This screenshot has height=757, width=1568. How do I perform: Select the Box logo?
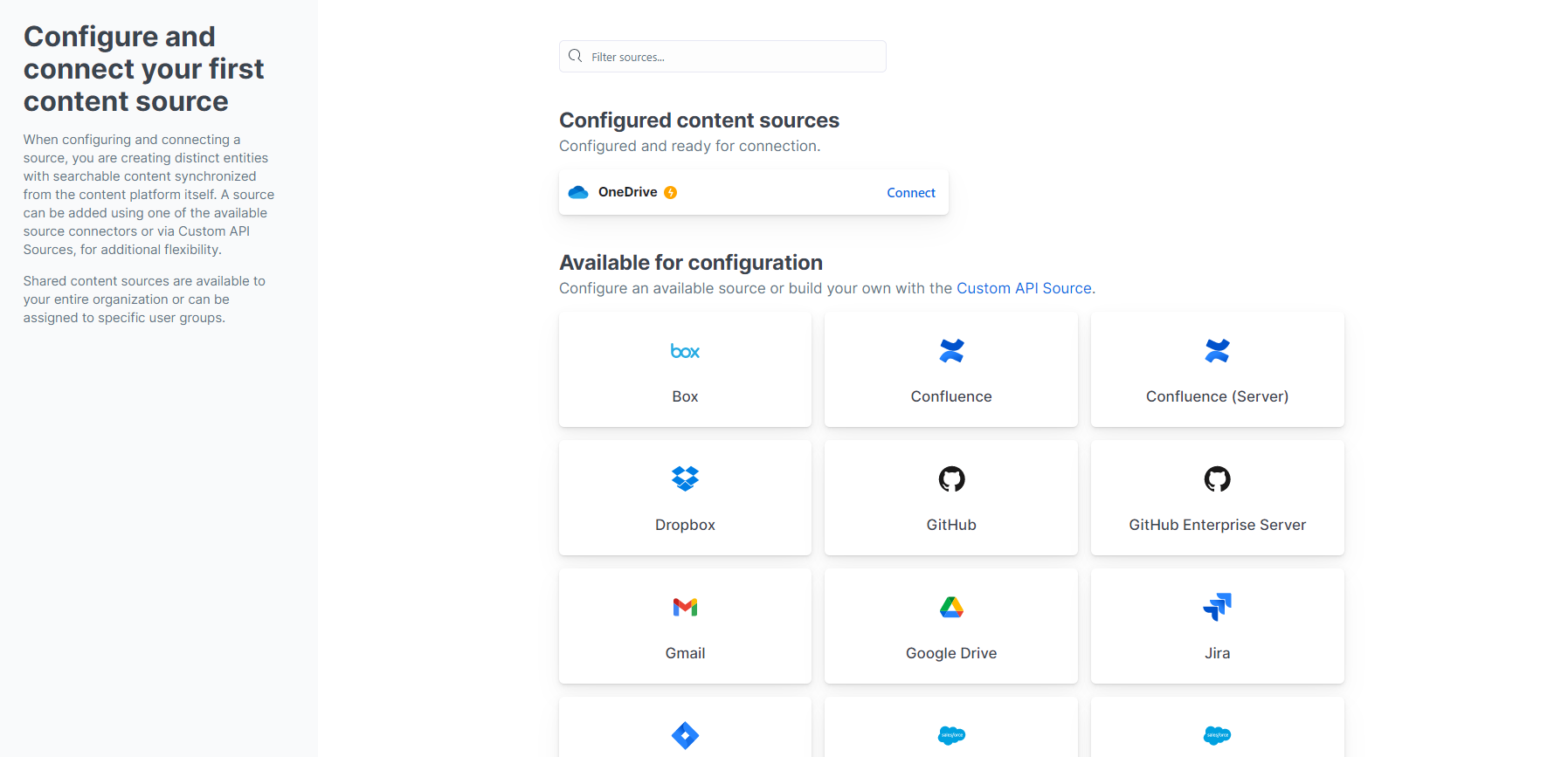coord(685,351)
